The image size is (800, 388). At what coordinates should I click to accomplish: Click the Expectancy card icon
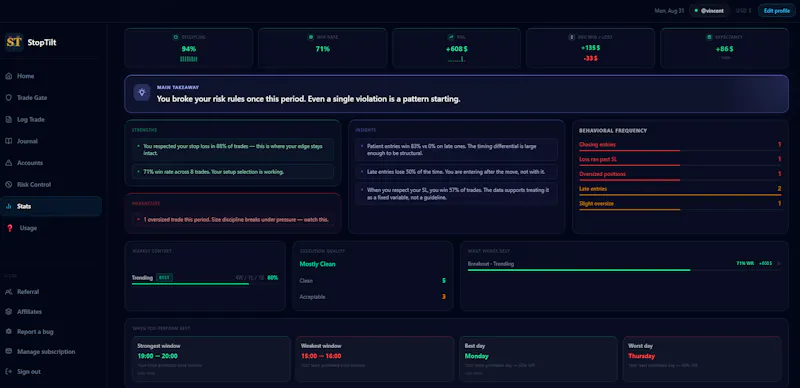tap(709, 37)
